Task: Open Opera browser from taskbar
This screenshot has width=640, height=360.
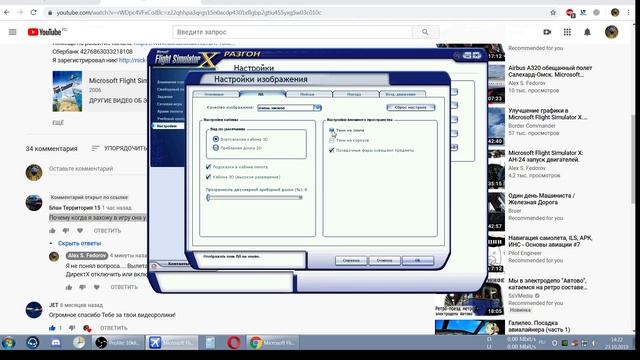Action: pos(233,342)
